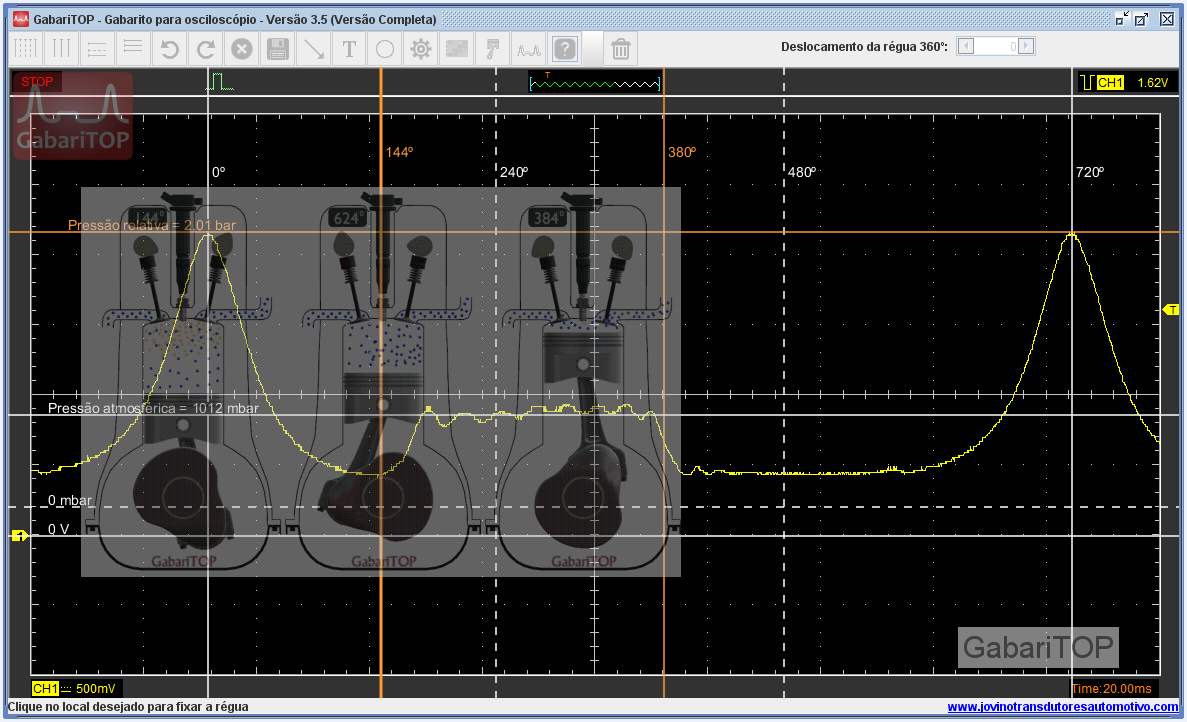Redo the last undone action

point(205,49)
